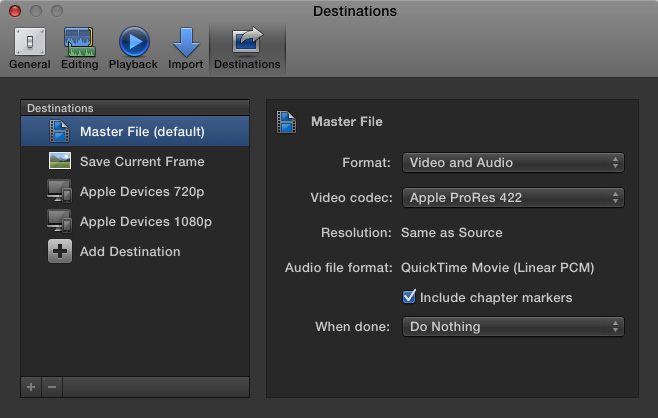
Task: Open the Playback preferences pane
Action: coord(133,49)
